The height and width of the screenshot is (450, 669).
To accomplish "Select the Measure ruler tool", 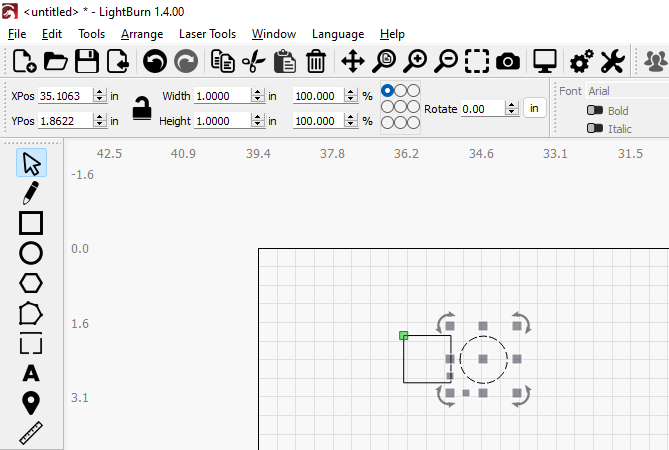I will click(31, 433).
